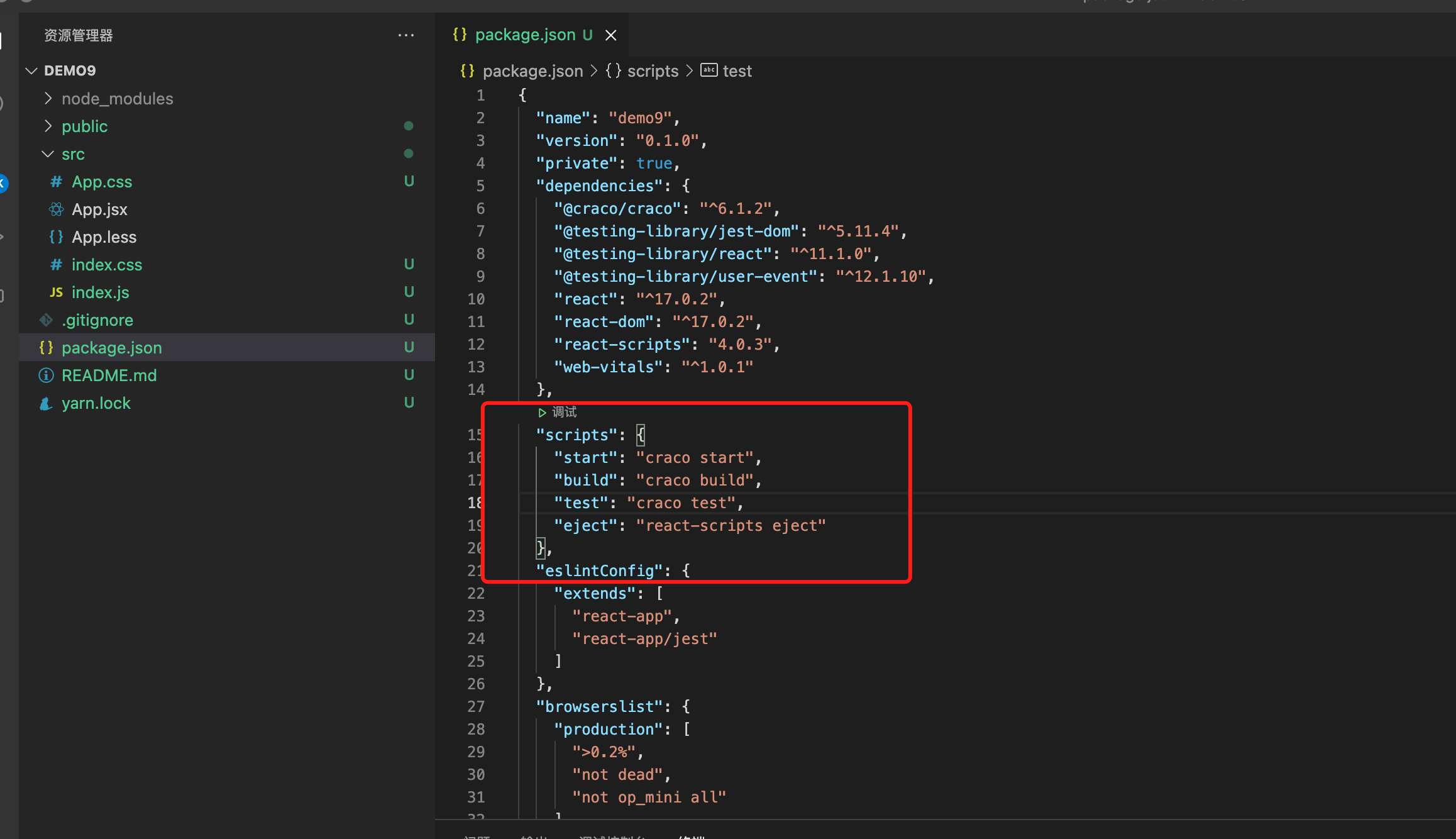Select scripts in the breadcrumb path

pos(653,71)
